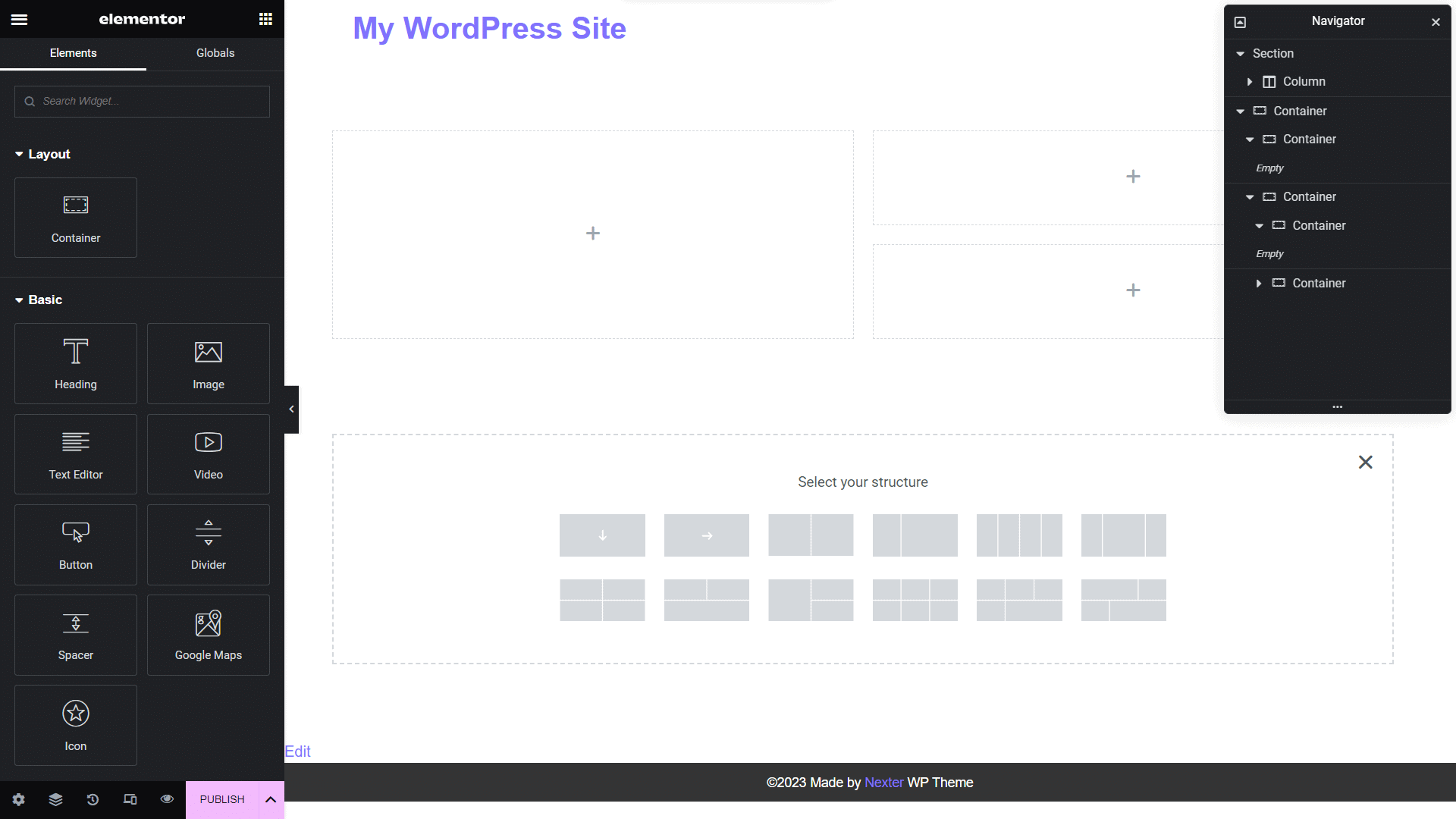This screenshot has height=819, width=1456.
Task: Select the Button widget
Action: pos(75,544)
